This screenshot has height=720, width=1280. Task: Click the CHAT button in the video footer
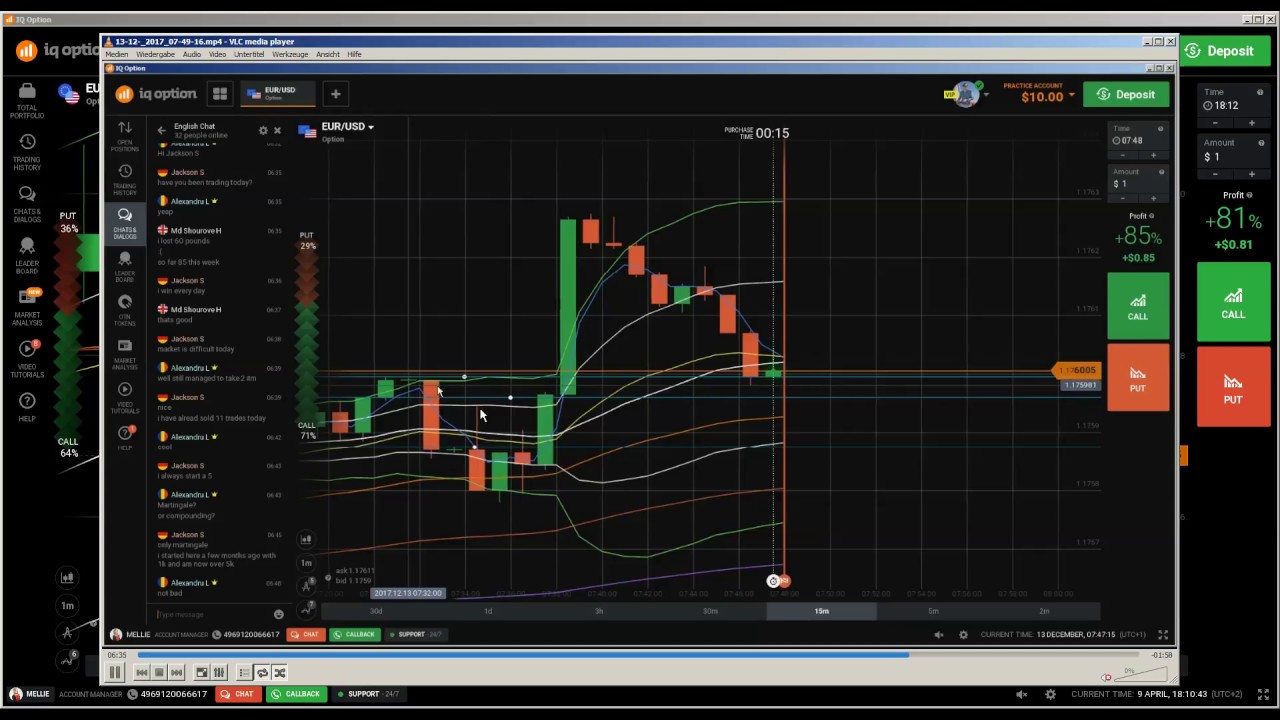click(305, 634)
